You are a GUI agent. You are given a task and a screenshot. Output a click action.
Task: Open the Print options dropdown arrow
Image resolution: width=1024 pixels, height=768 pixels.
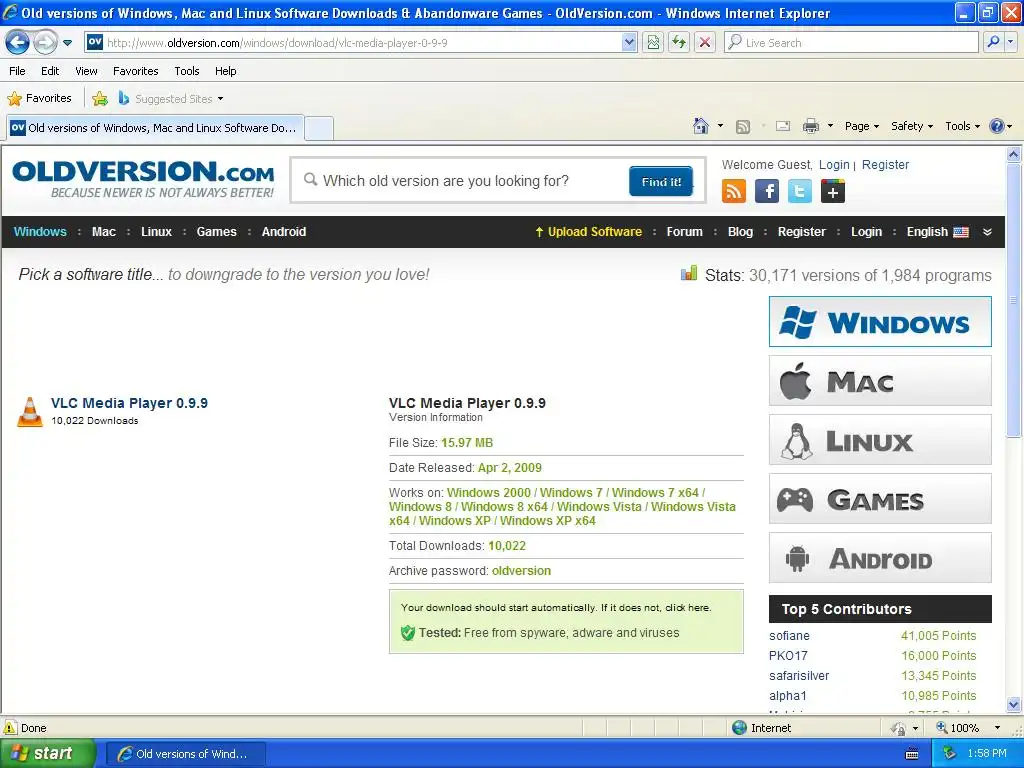tap(830, 126)
